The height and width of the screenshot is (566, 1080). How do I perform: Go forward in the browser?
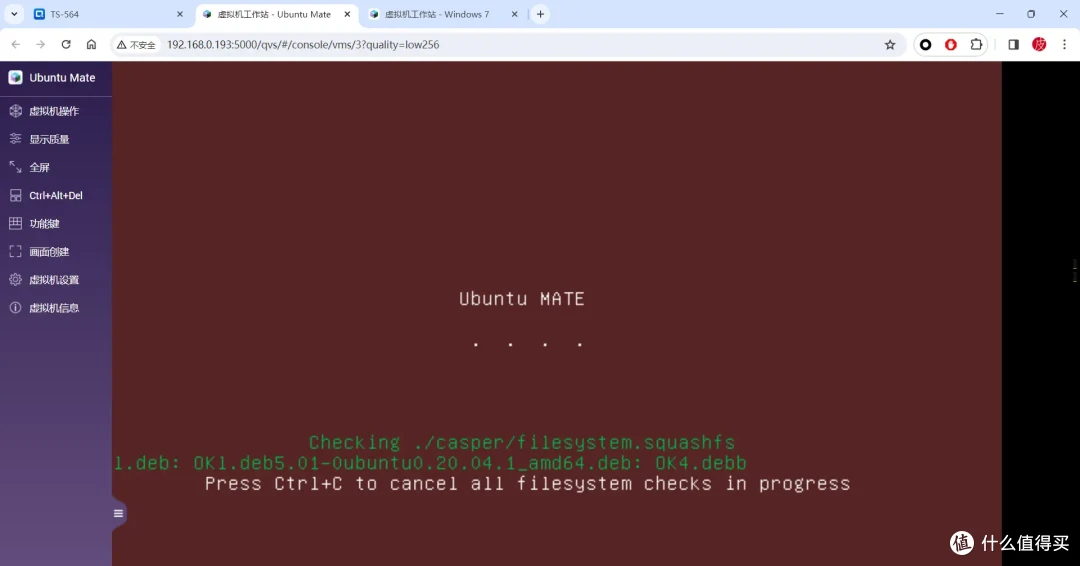[x=41, y=44]
